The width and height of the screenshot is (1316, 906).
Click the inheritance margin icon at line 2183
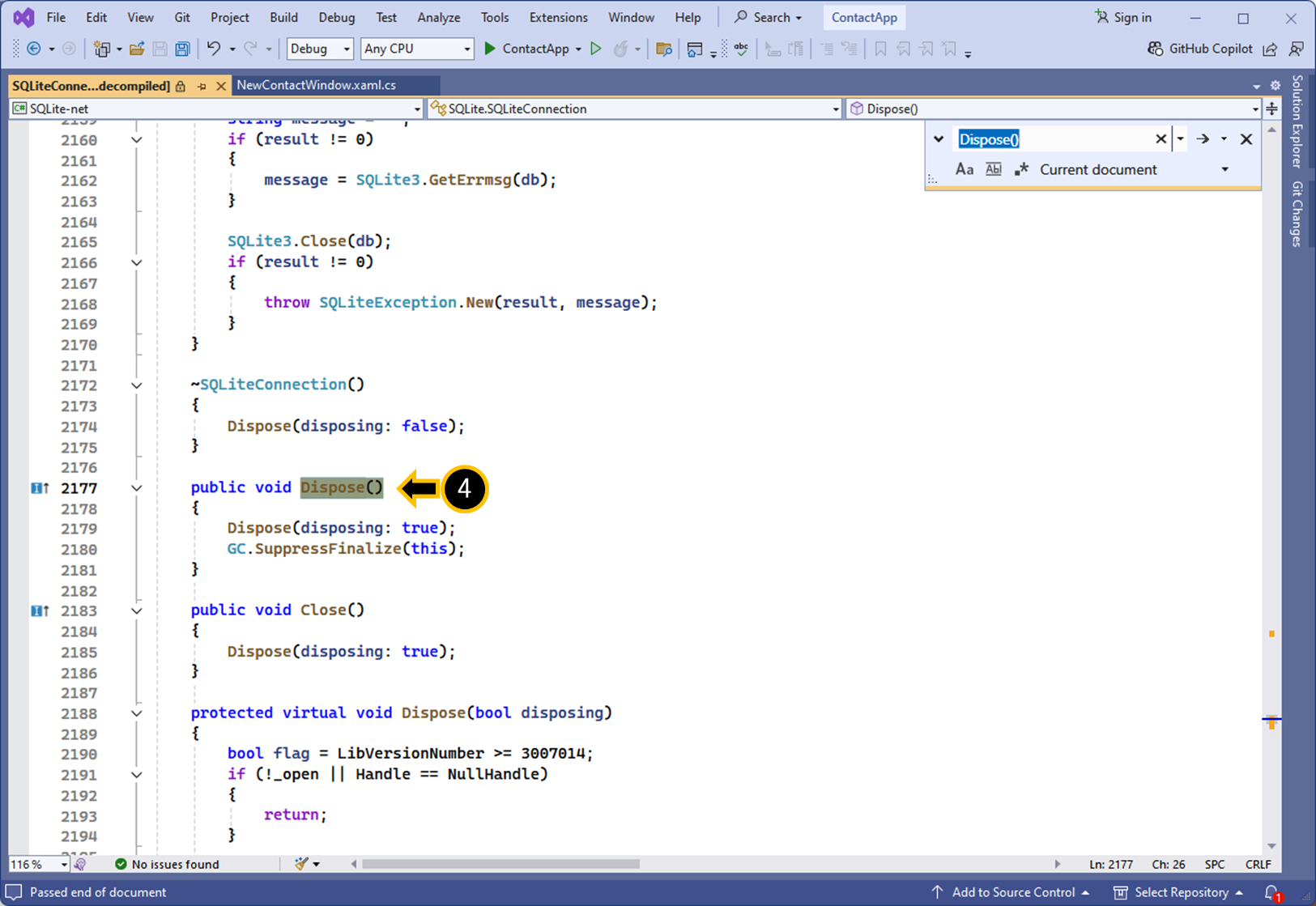pos(40,610)
